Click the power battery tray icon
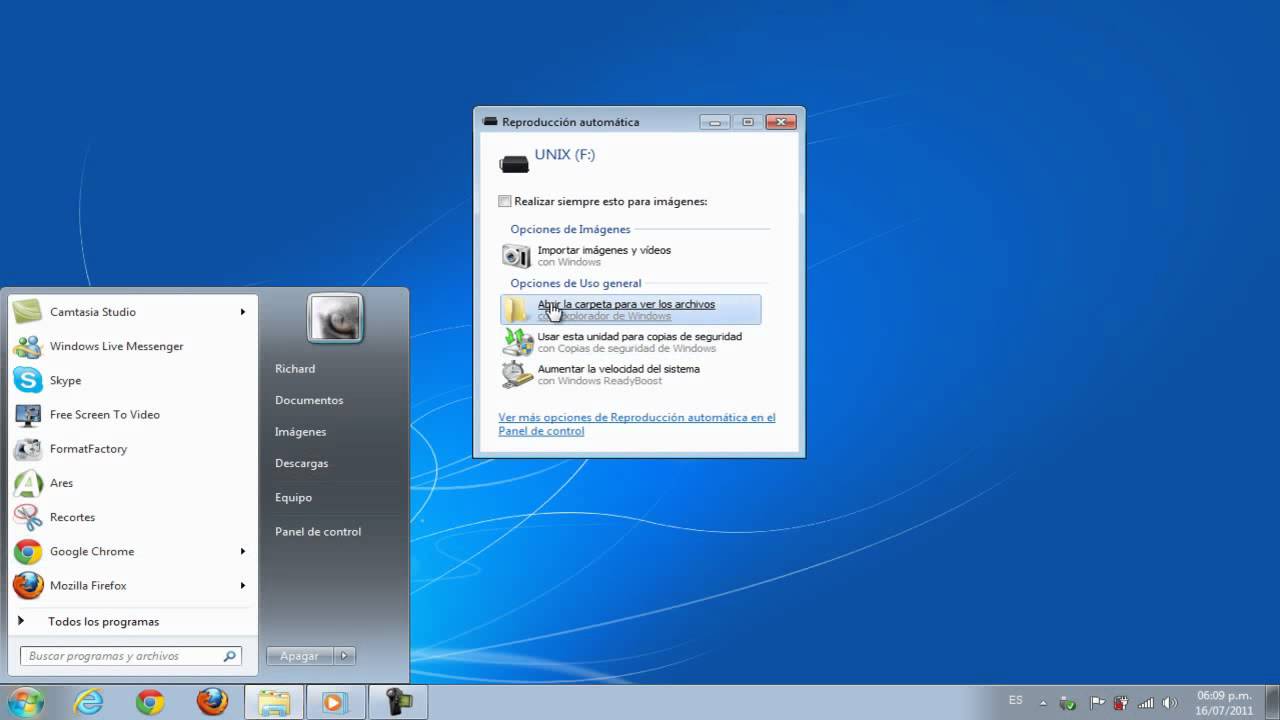 pos(1121,704)
